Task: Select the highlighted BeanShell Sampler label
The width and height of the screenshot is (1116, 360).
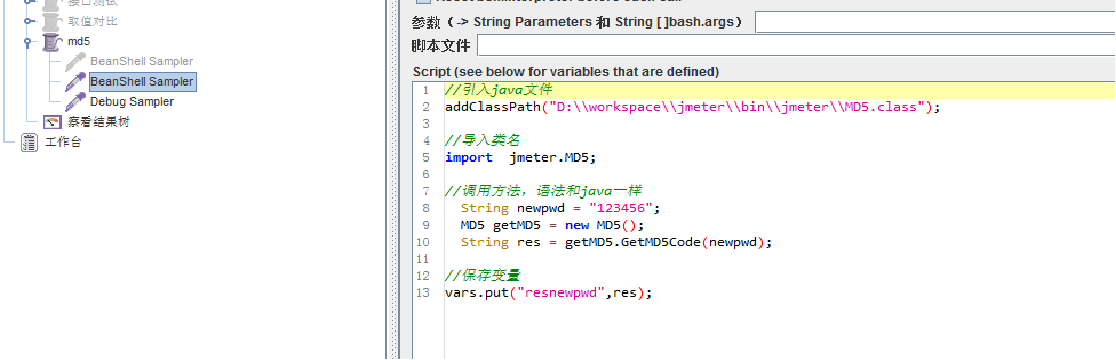Action: click(142, 82)
